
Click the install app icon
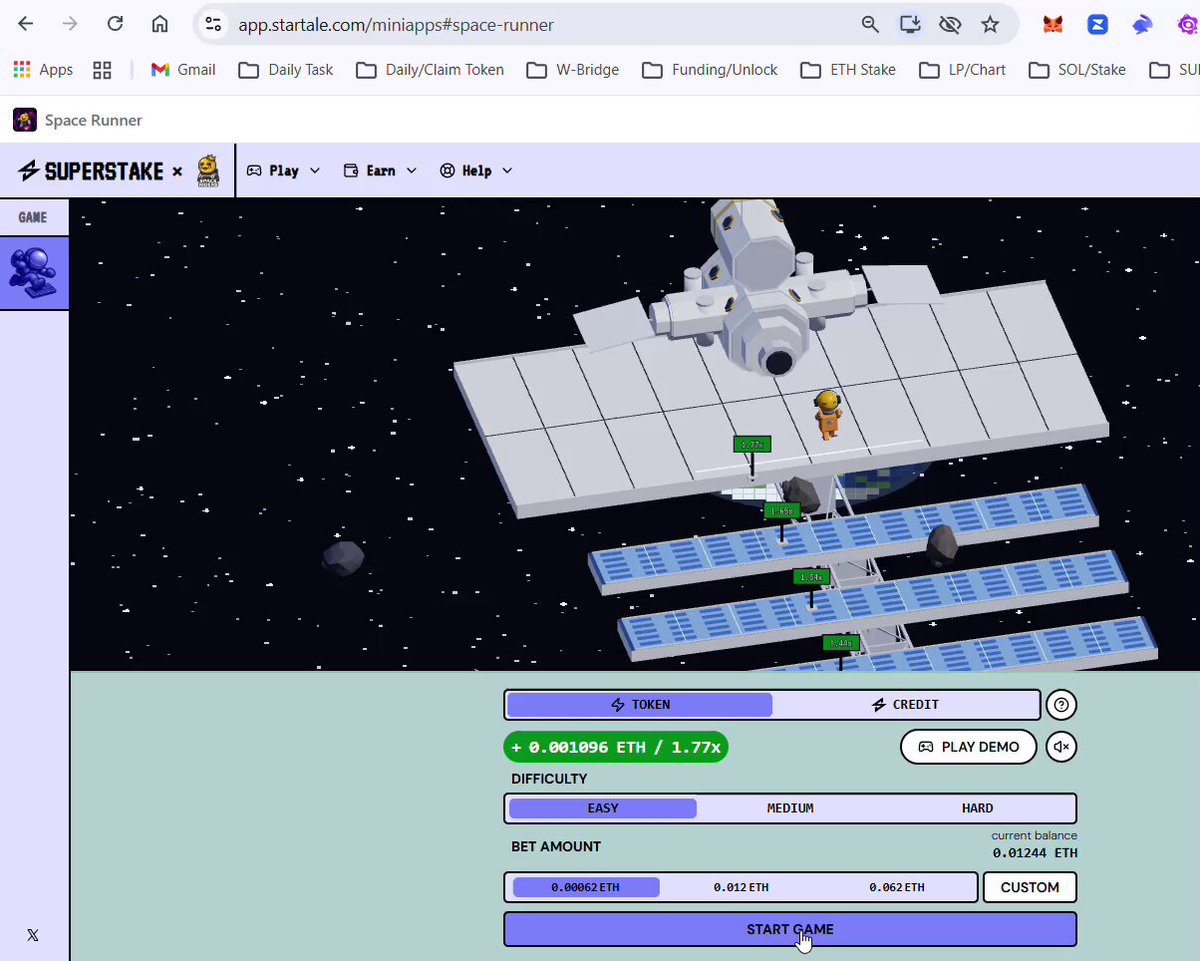910,24
